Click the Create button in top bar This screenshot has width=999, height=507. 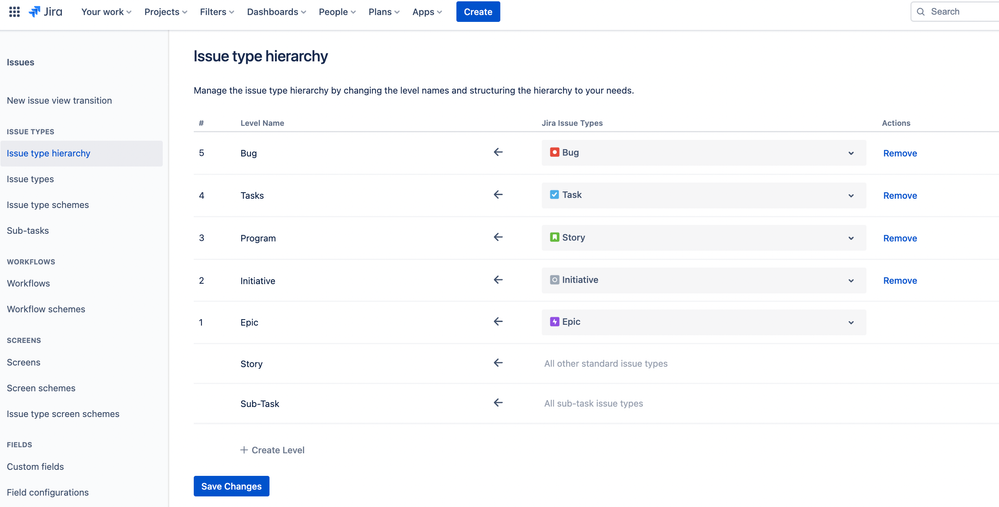click(478, 12)
